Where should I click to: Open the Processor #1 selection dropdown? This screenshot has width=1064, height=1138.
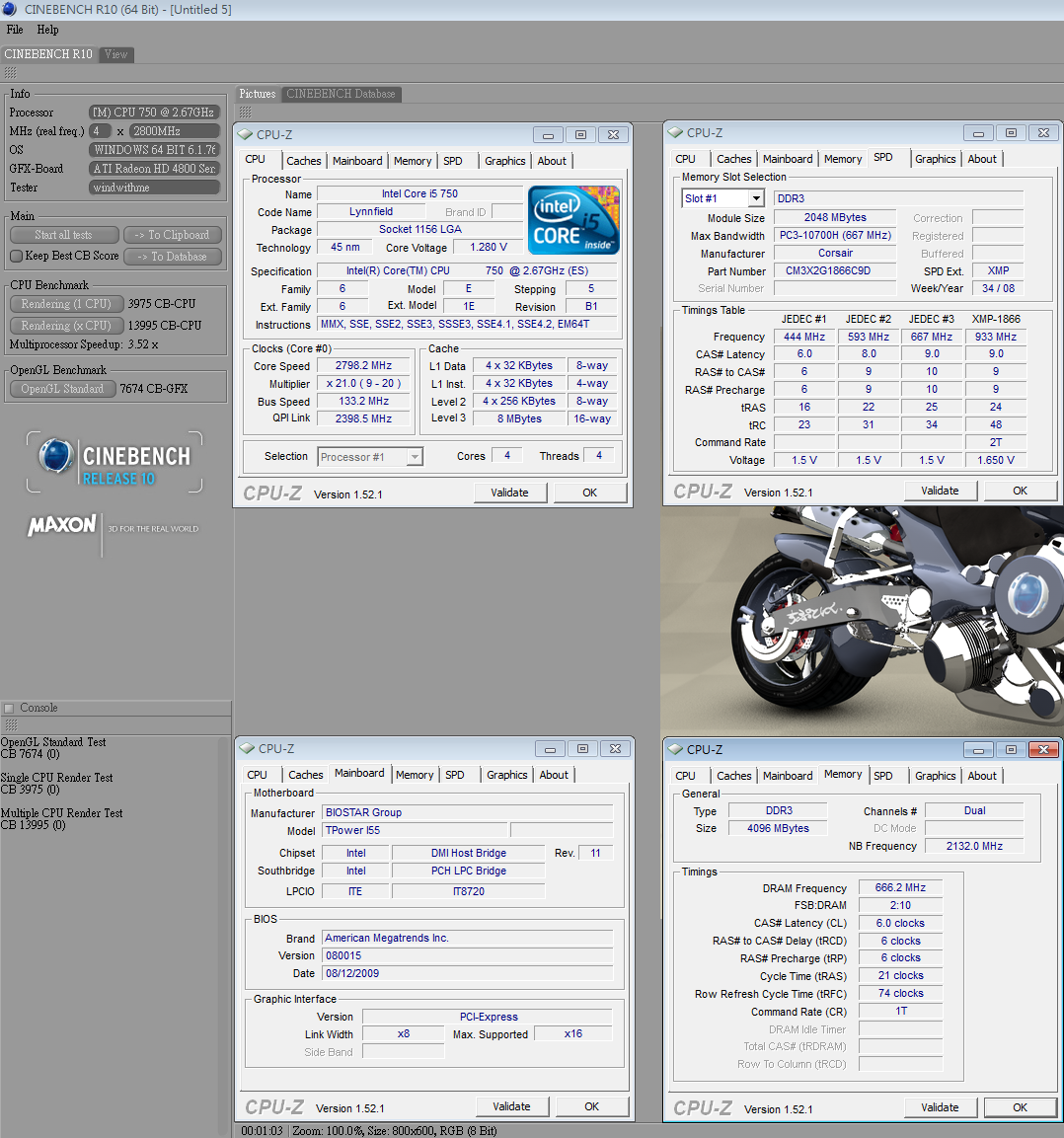[415, 457]
